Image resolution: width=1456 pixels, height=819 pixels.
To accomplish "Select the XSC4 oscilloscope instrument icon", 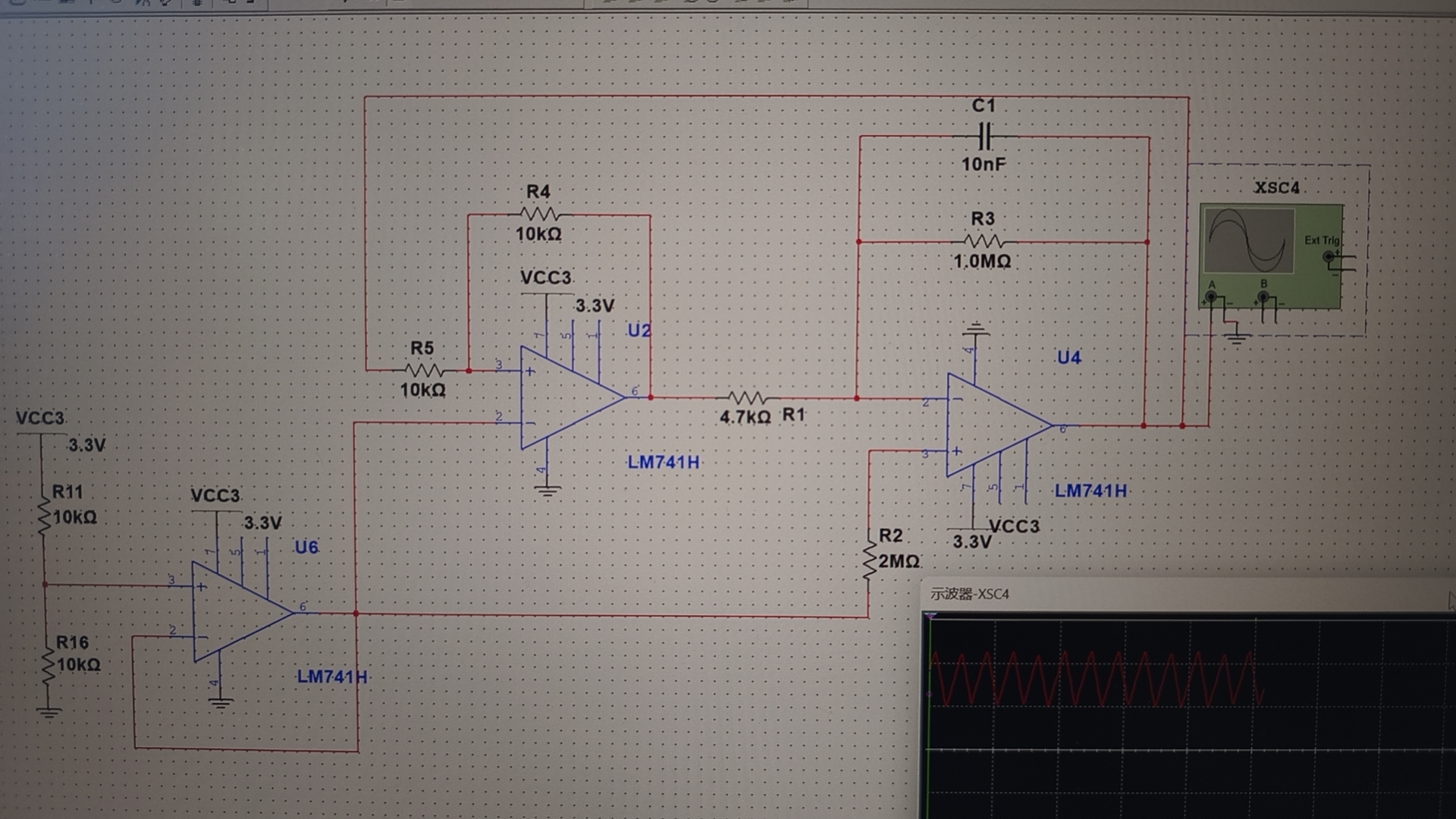I will pyautogui.click(x=1271, y=256).
